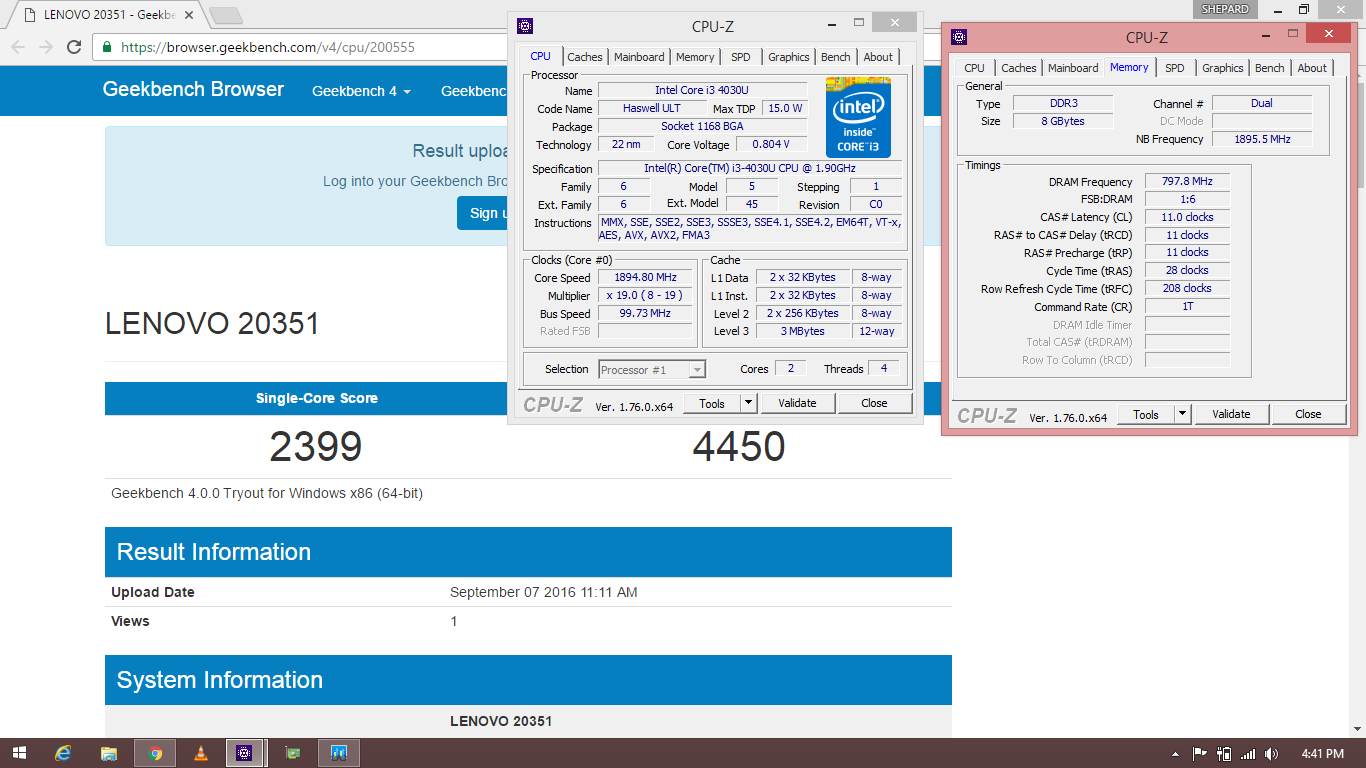
Task: Reload the Geekbench page
Action: point(74,47)
